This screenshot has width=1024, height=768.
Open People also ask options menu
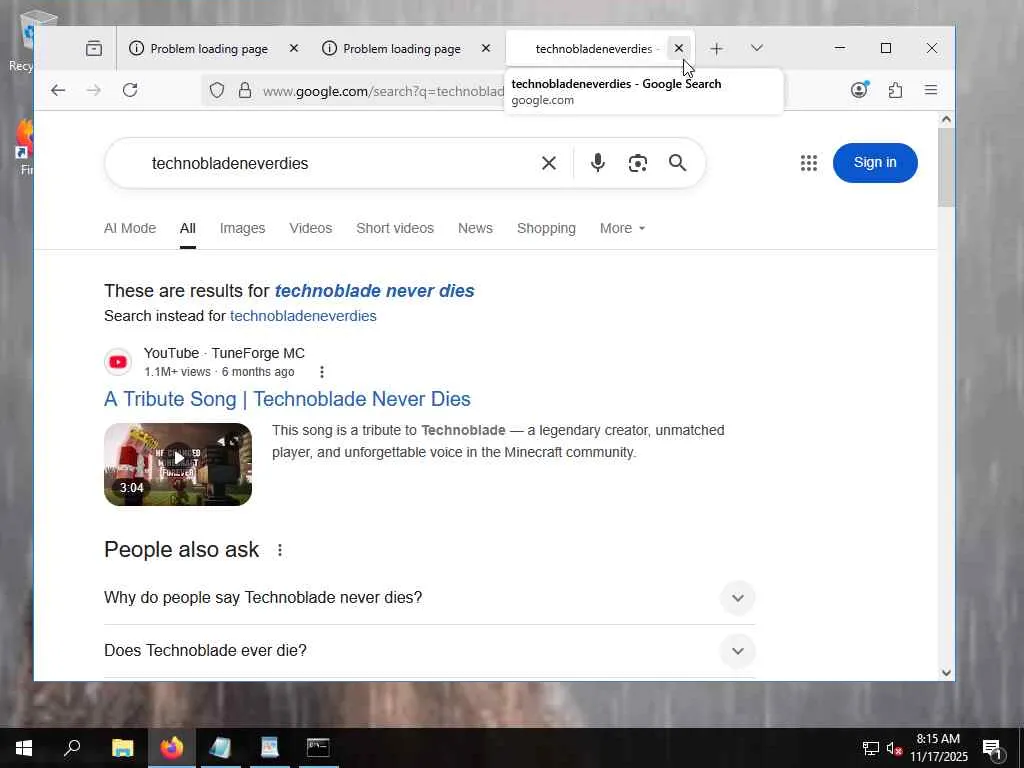tap(280, 550)
